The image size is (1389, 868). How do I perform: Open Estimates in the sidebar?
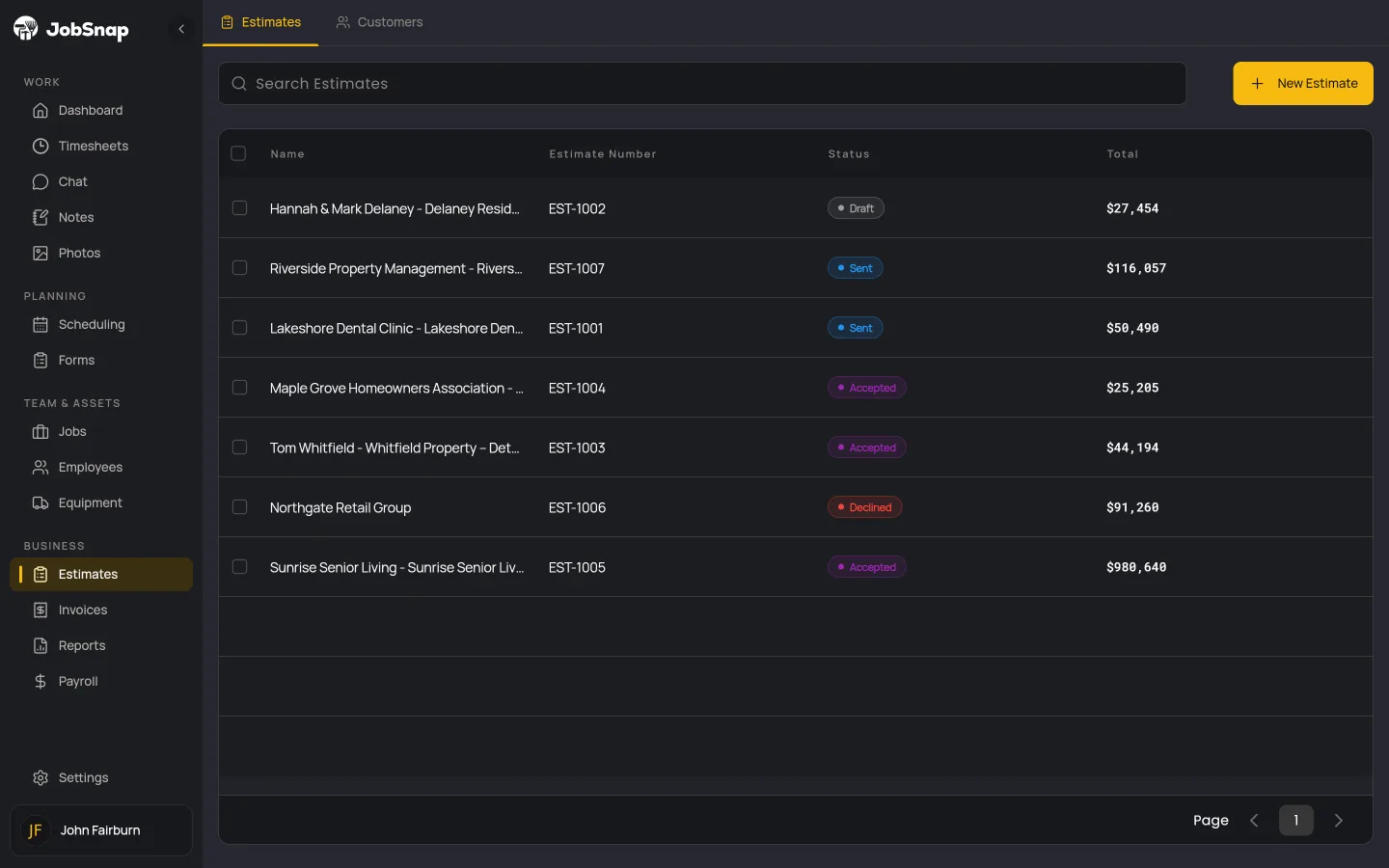coord(101,575)
